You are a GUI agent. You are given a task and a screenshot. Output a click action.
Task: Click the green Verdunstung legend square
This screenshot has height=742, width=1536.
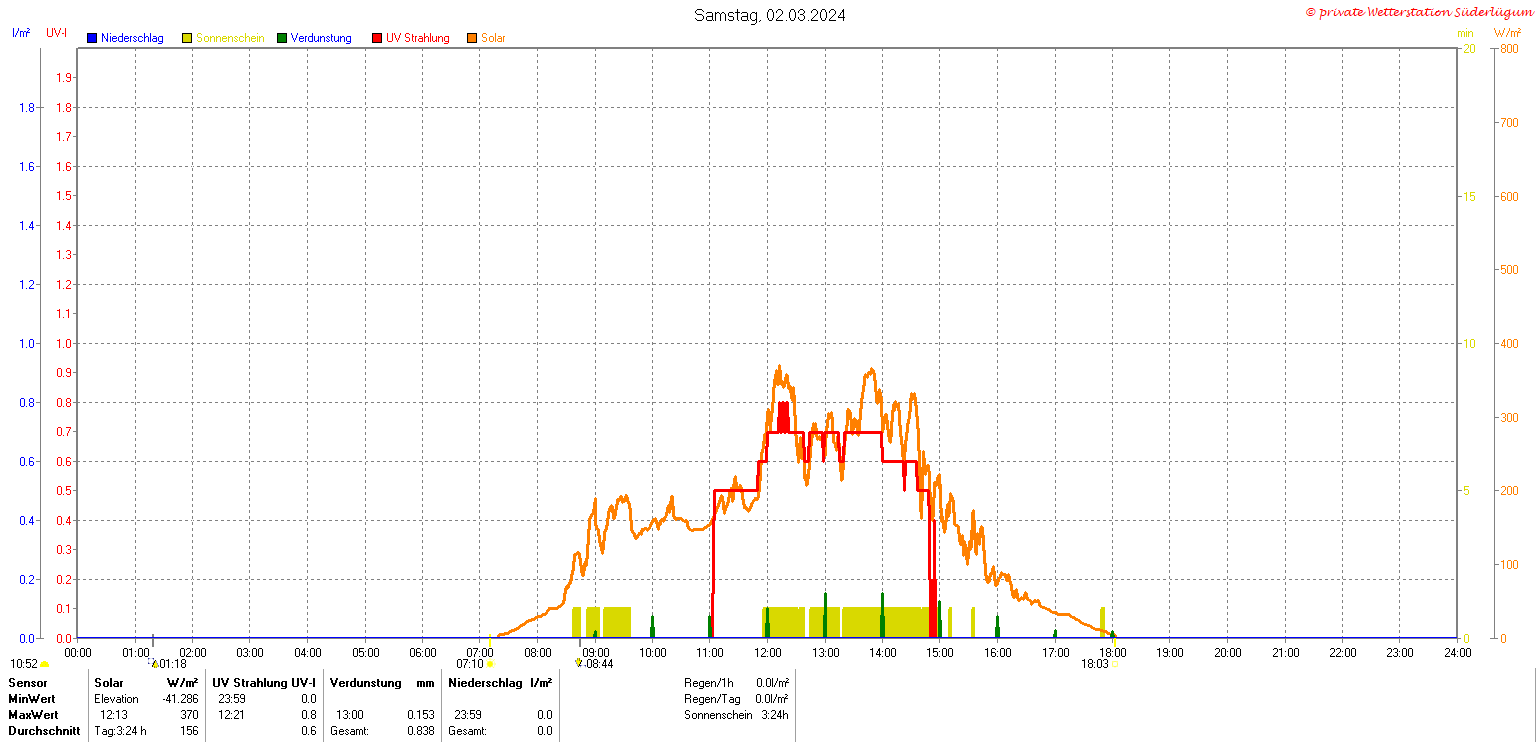click(282, 38)
